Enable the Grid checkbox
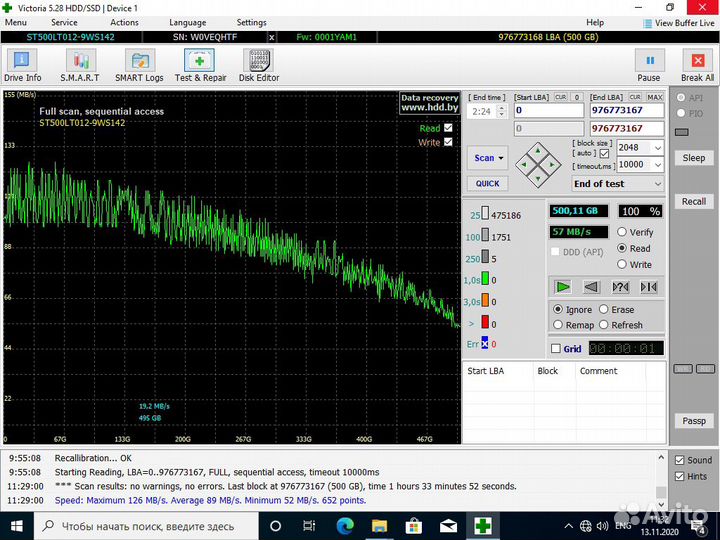Screen dimensions: 720x540 (x=556, y=349)
